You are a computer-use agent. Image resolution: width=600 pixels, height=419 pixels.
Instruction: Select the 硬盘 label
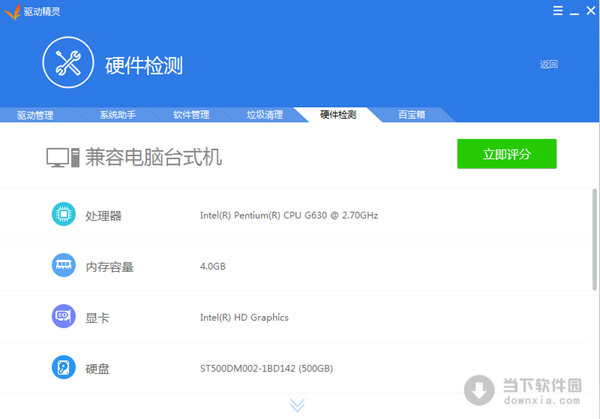pyautogui.click(x=97, y=369)
